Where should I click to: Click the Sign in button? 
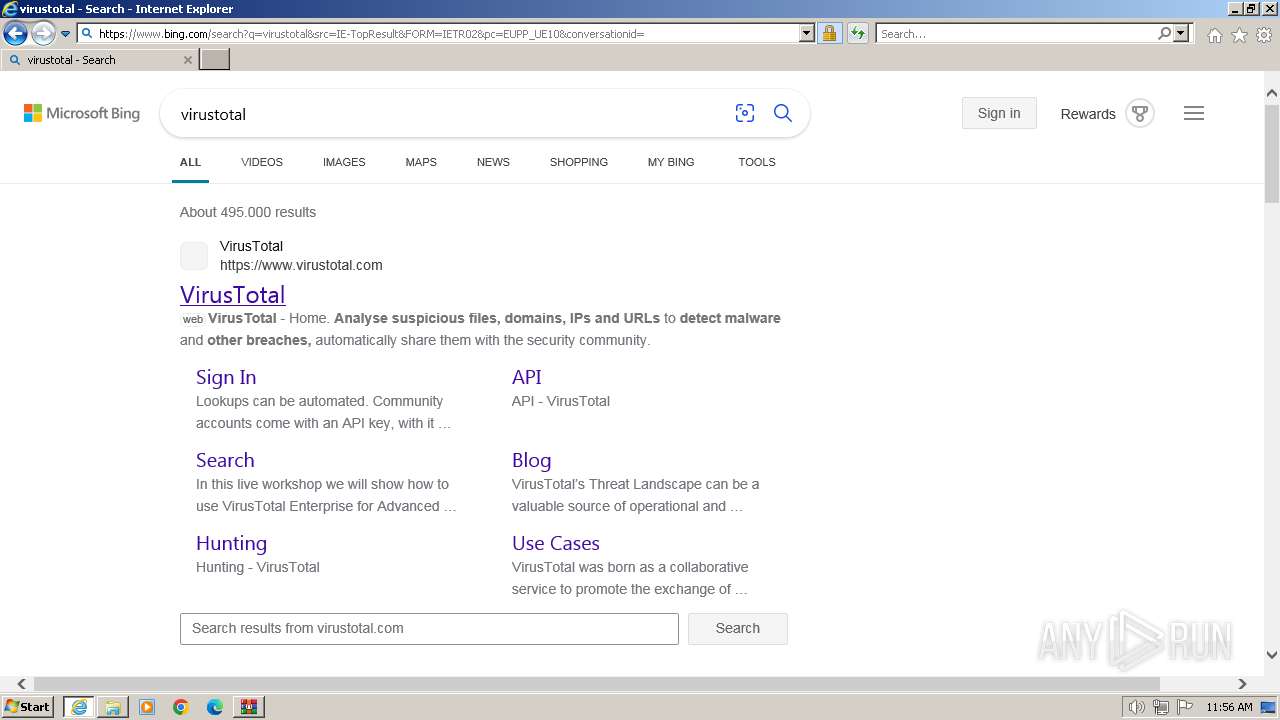(x=999, y=113)
